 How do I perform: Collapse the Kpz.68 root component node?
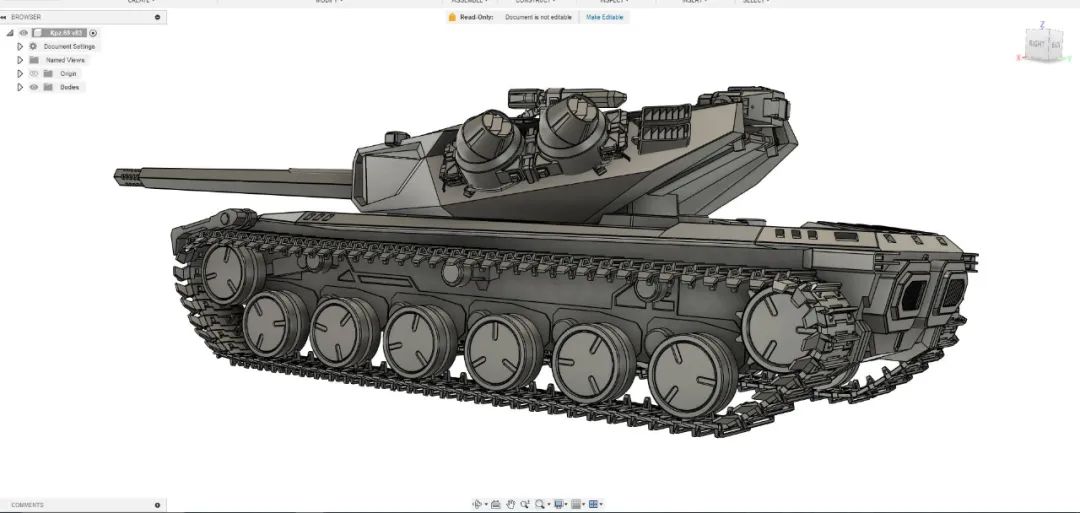[10, 33]
